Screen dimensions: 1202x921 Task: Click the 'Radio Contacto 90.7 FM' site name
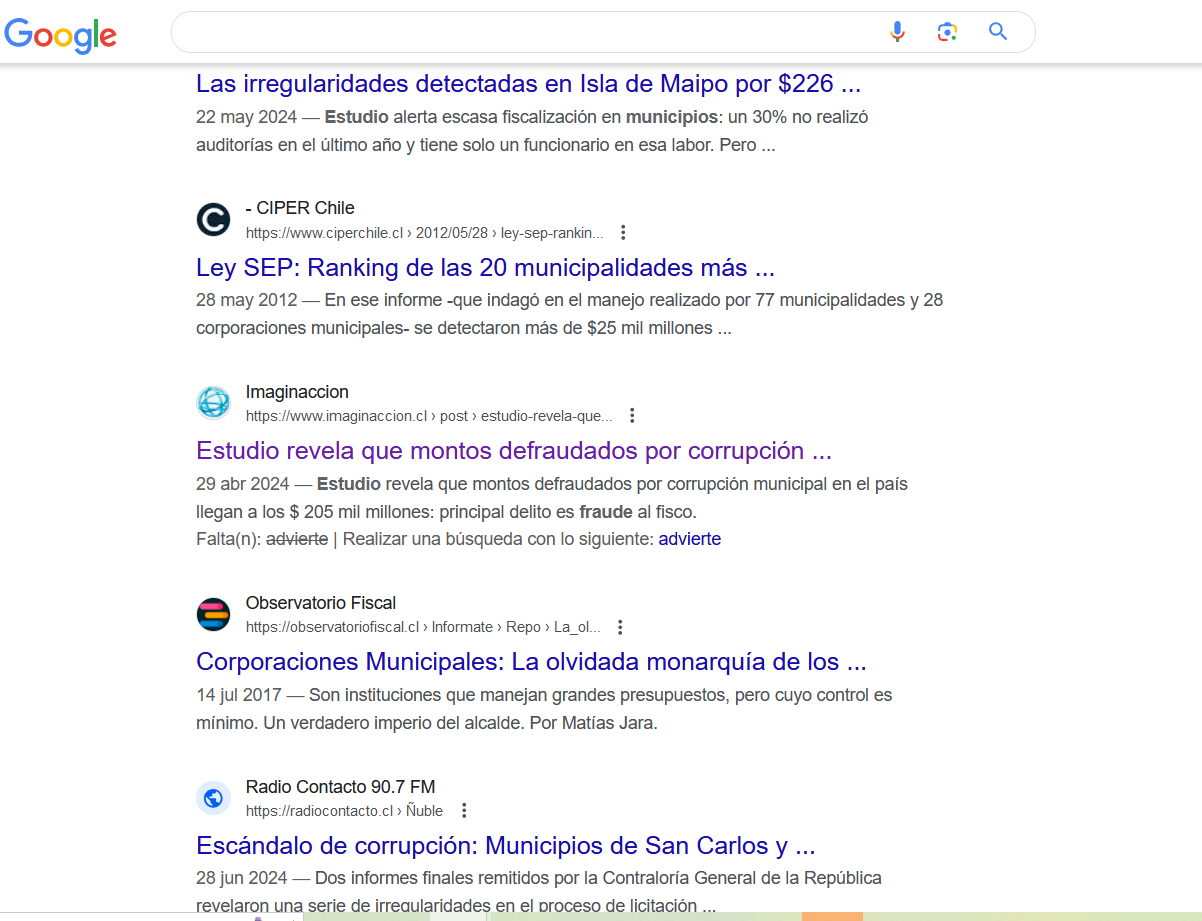340,787
